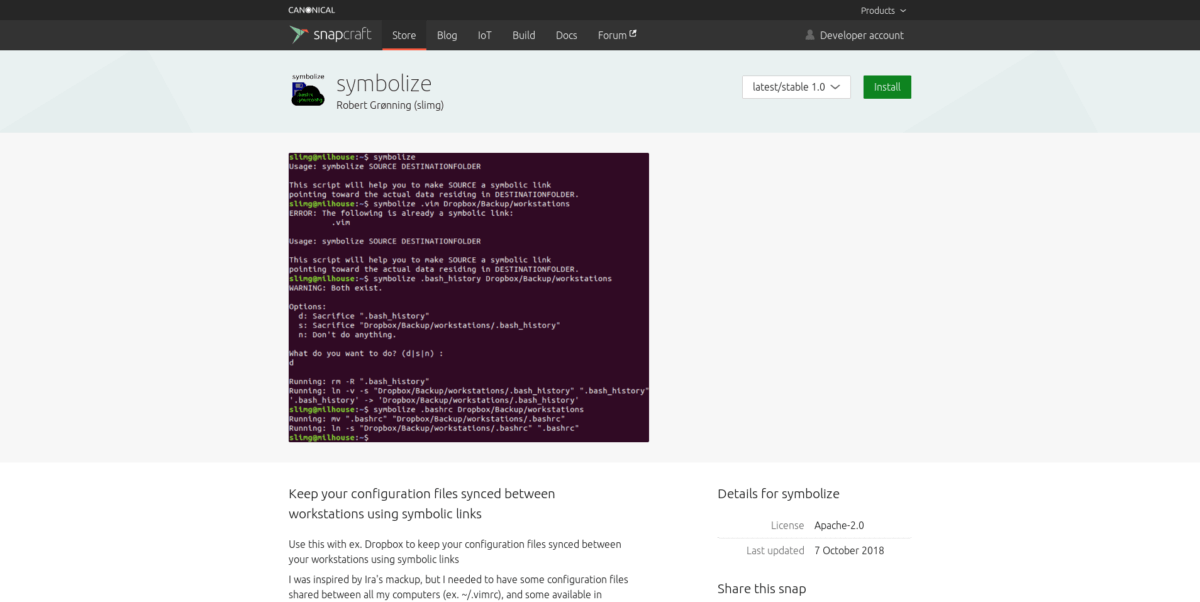Click the symbolize title heading

point(384,82)
